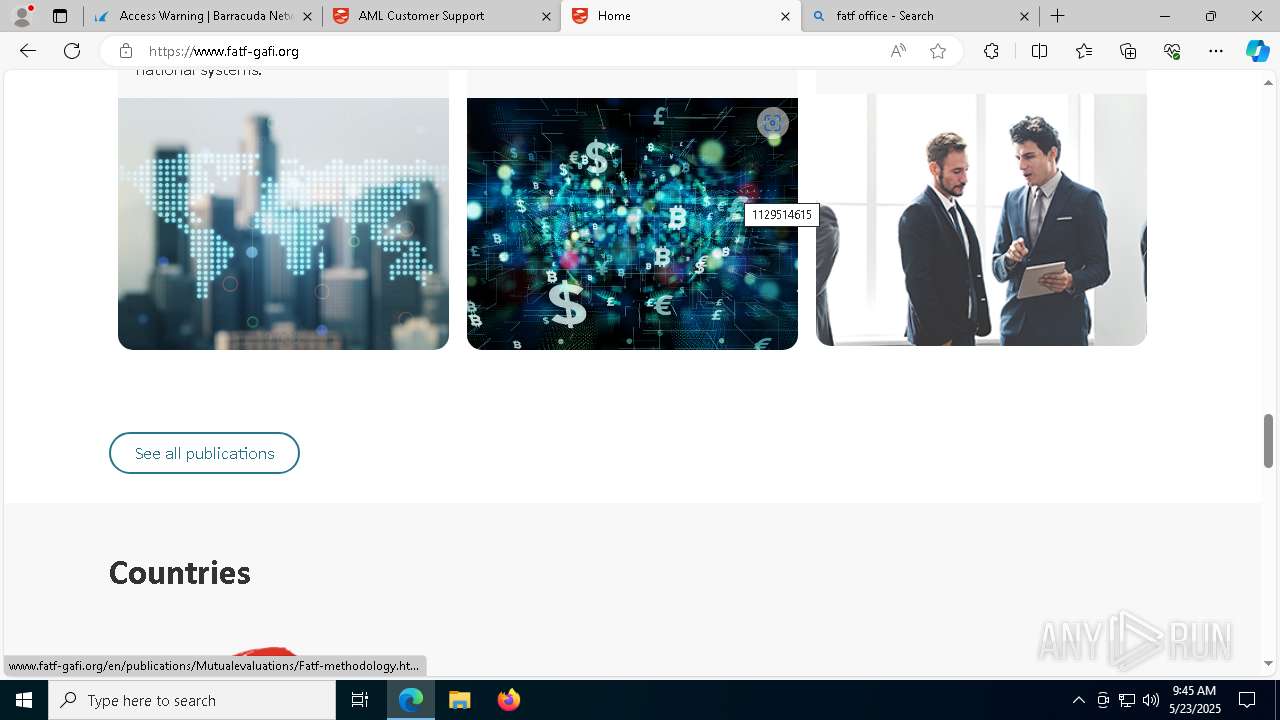Close the fatf office Search tab
Screen dimensions: 1280x720
(1024, 16)
